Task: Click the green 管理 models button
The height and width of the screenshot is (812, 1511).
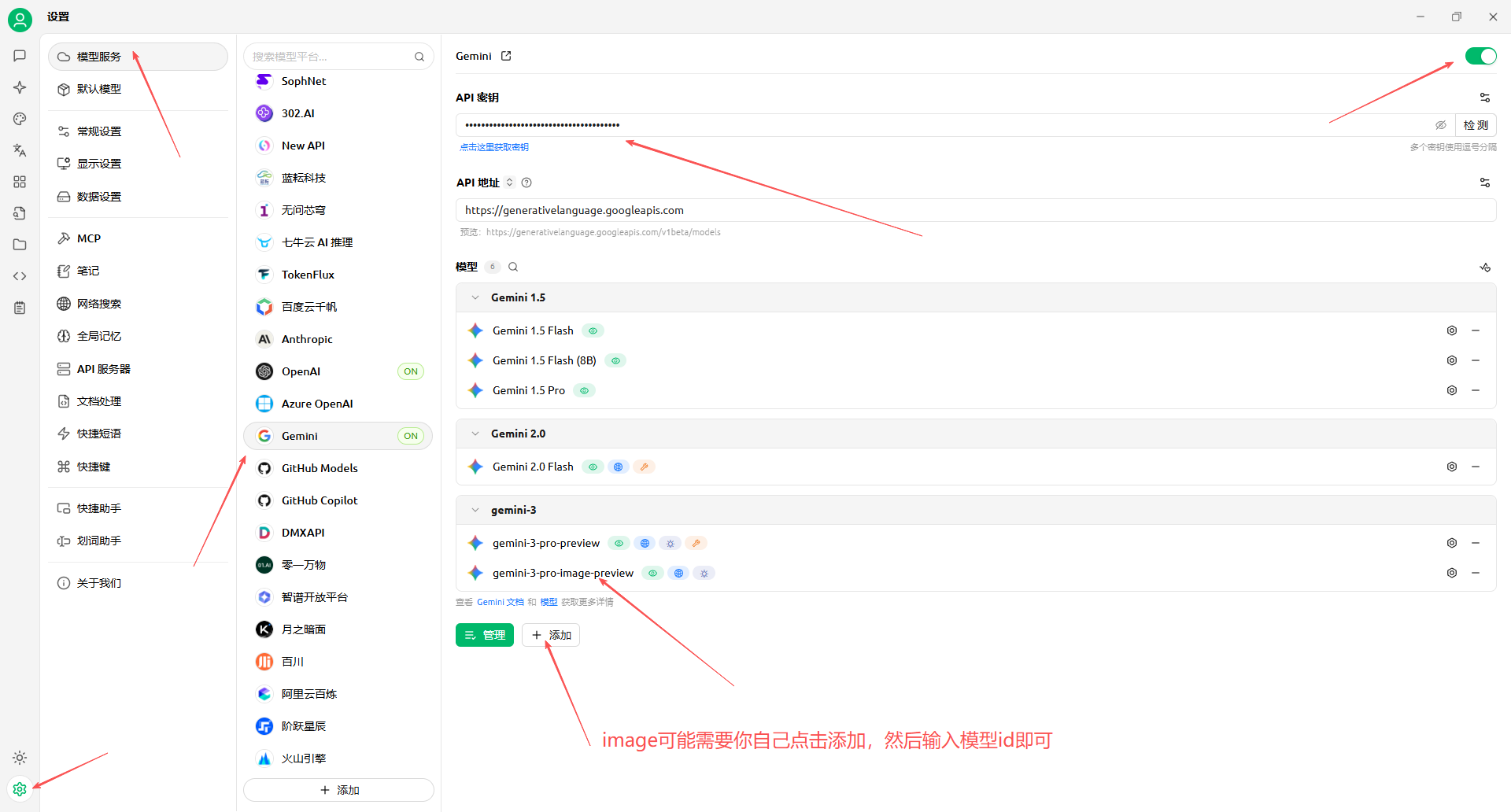Action: point(485,635)
